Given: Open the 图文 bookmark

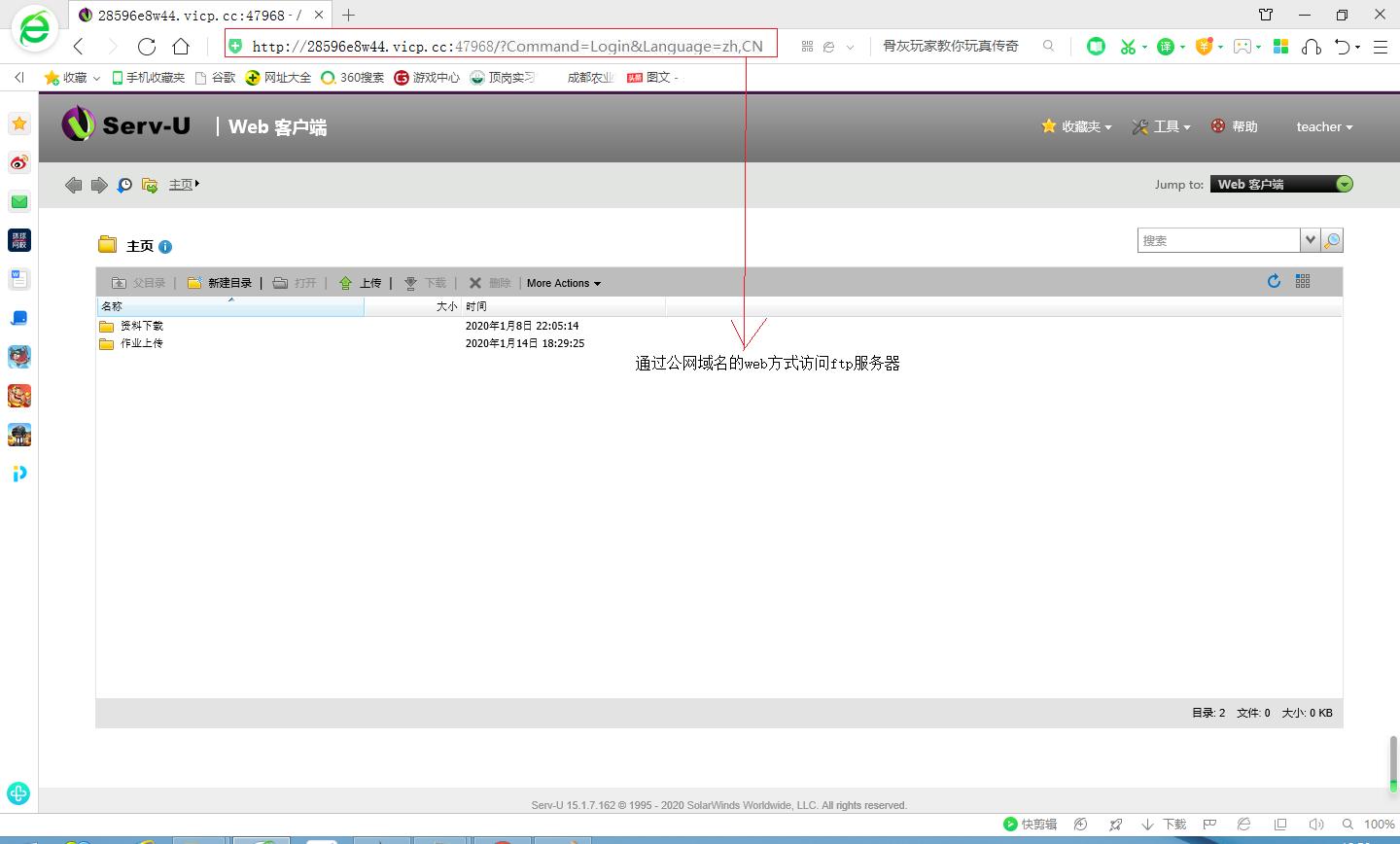Looking at the screenshot, I should [x=652, y=77].
